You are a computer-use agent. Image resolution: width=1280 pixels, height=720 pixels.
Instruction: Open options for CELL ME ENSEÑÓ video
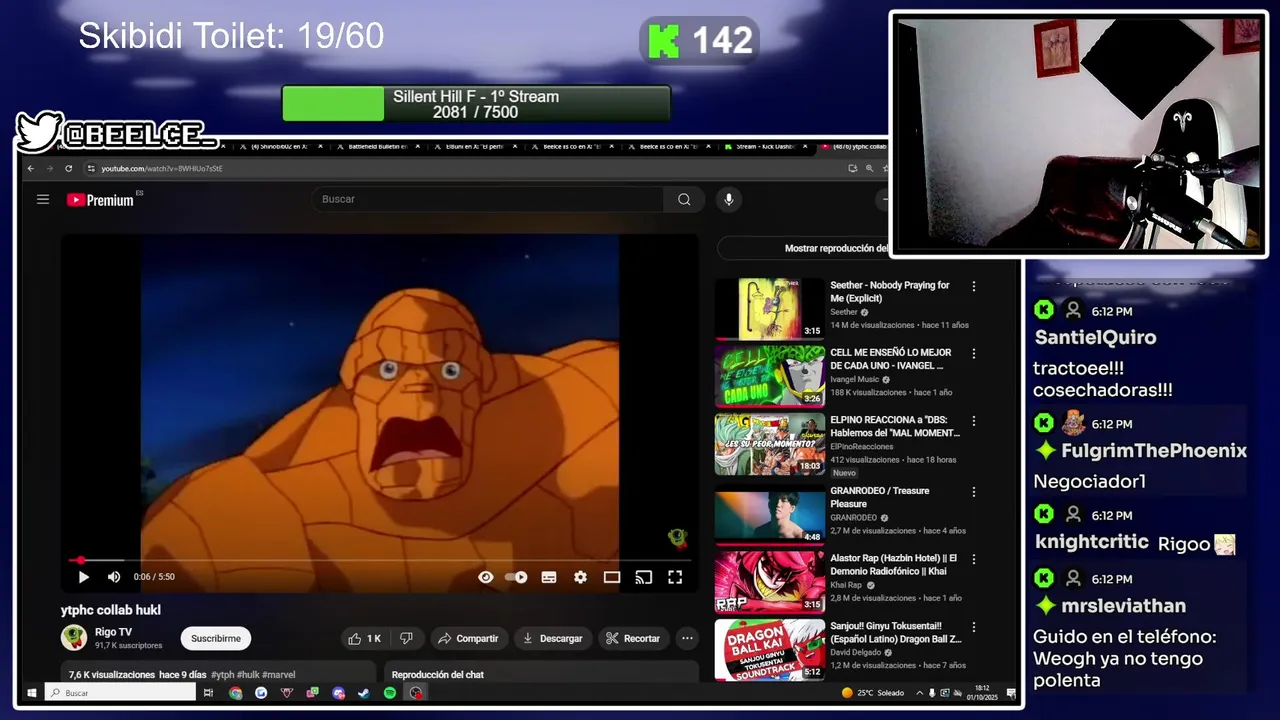point(974,353)
